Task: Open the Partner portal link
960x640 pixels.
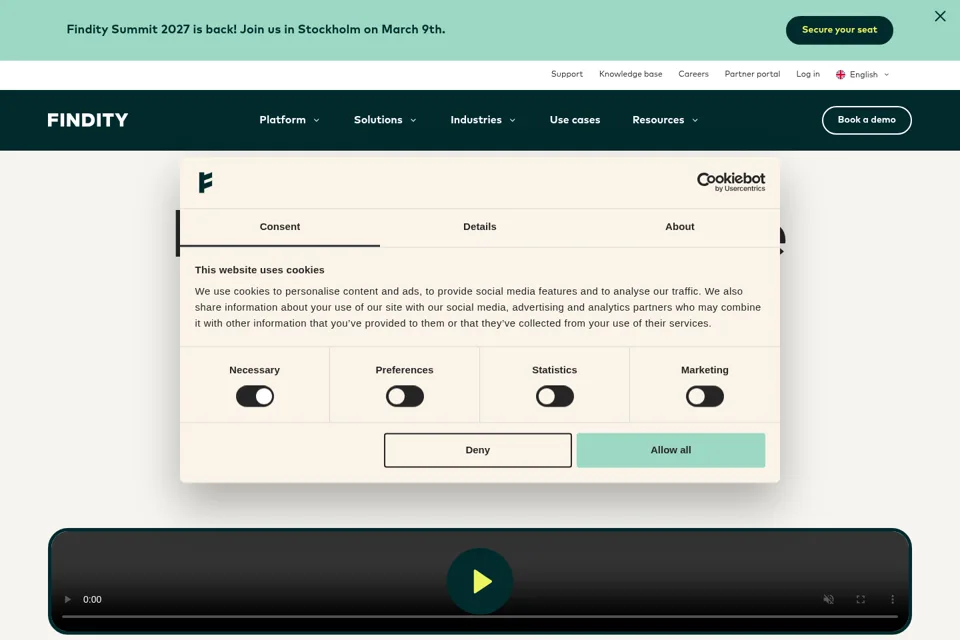Action: point(752,74)
